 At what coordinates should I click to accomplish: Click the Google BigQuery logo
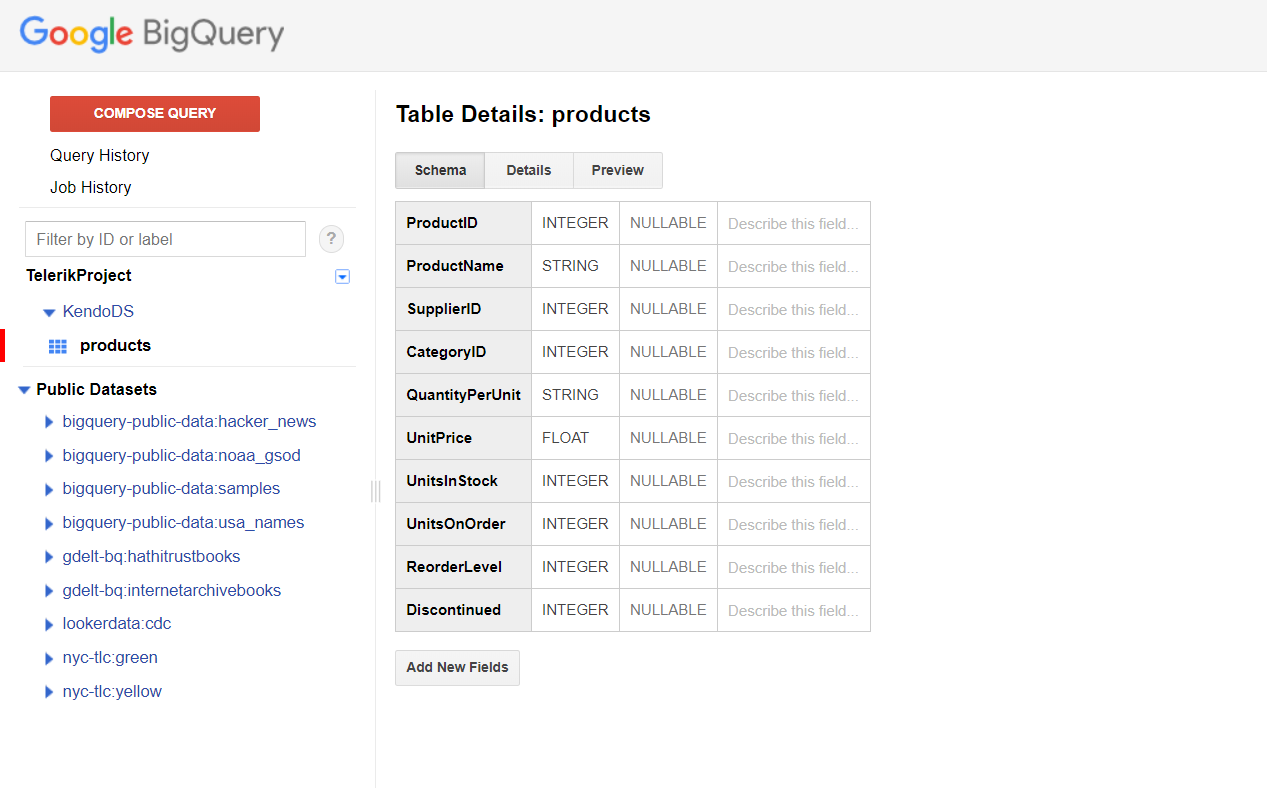click(150, 35)
